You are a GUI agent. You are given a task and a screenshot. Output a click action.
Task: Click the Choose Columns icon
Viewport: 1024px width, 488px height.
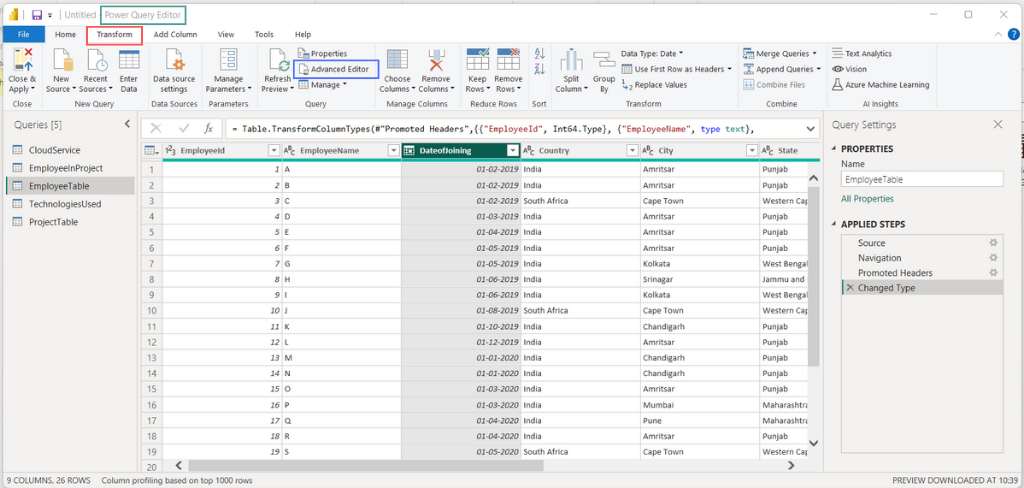tap(398, 60)
